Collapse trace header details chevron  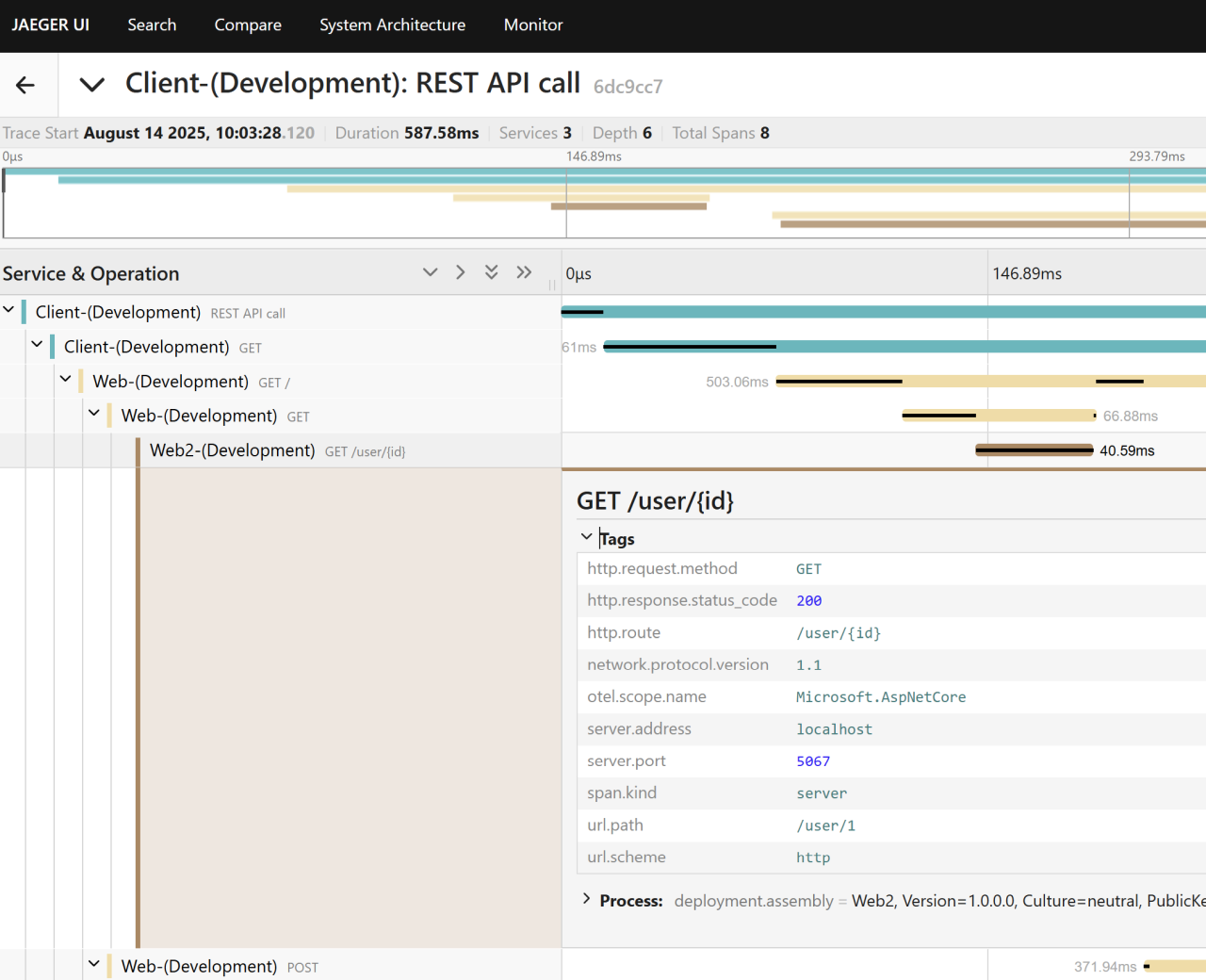(91, 85)
